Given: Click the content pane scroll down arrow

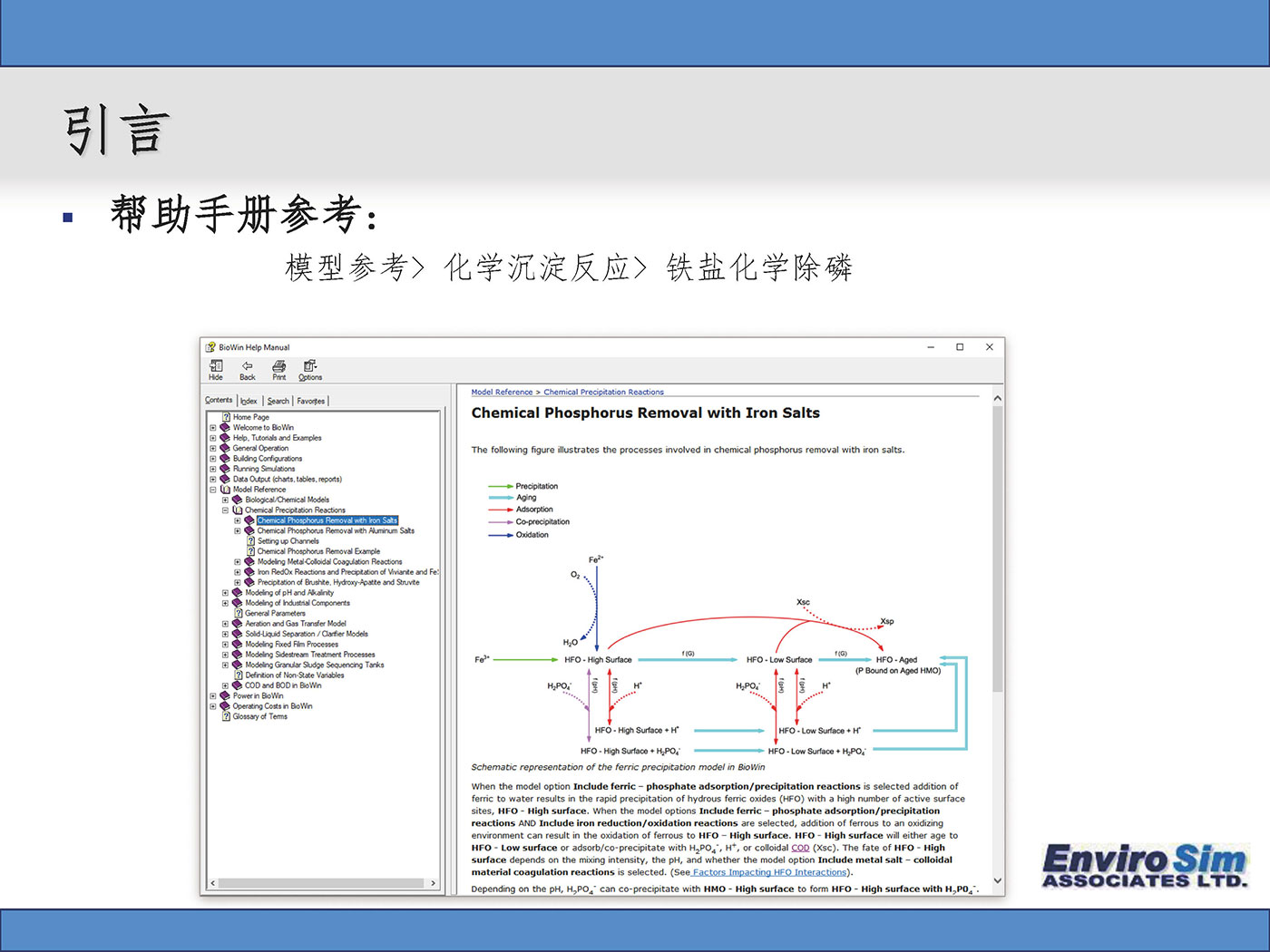Looking at the screenshot, I should click(x=997, y=880).
